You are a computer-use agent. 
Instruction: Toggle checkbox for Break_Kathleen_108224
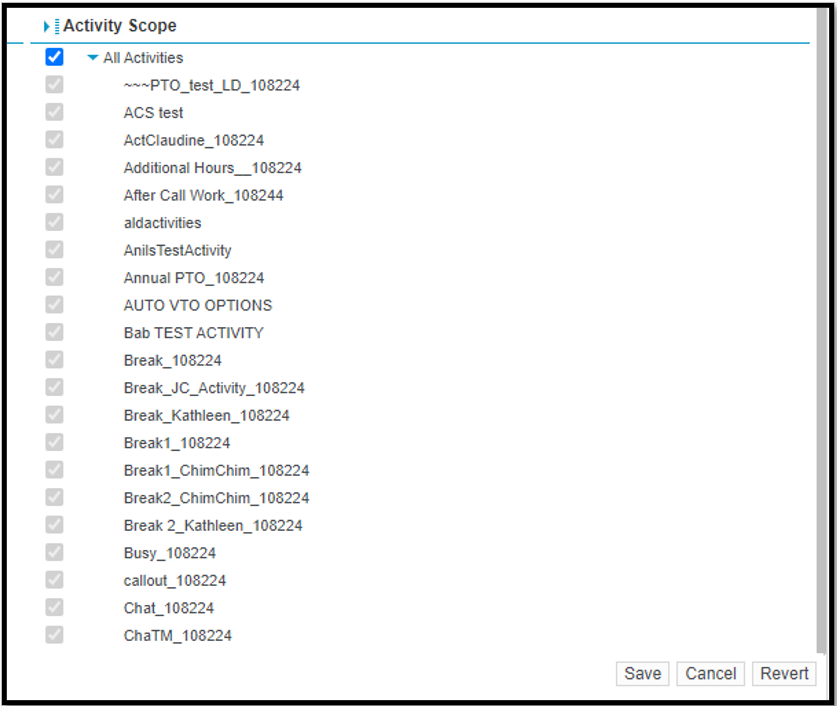click(54, 415)
